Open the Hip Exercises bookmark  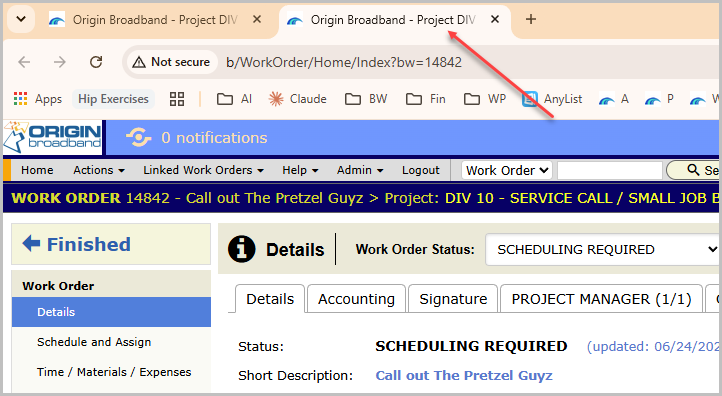(113, 99)
